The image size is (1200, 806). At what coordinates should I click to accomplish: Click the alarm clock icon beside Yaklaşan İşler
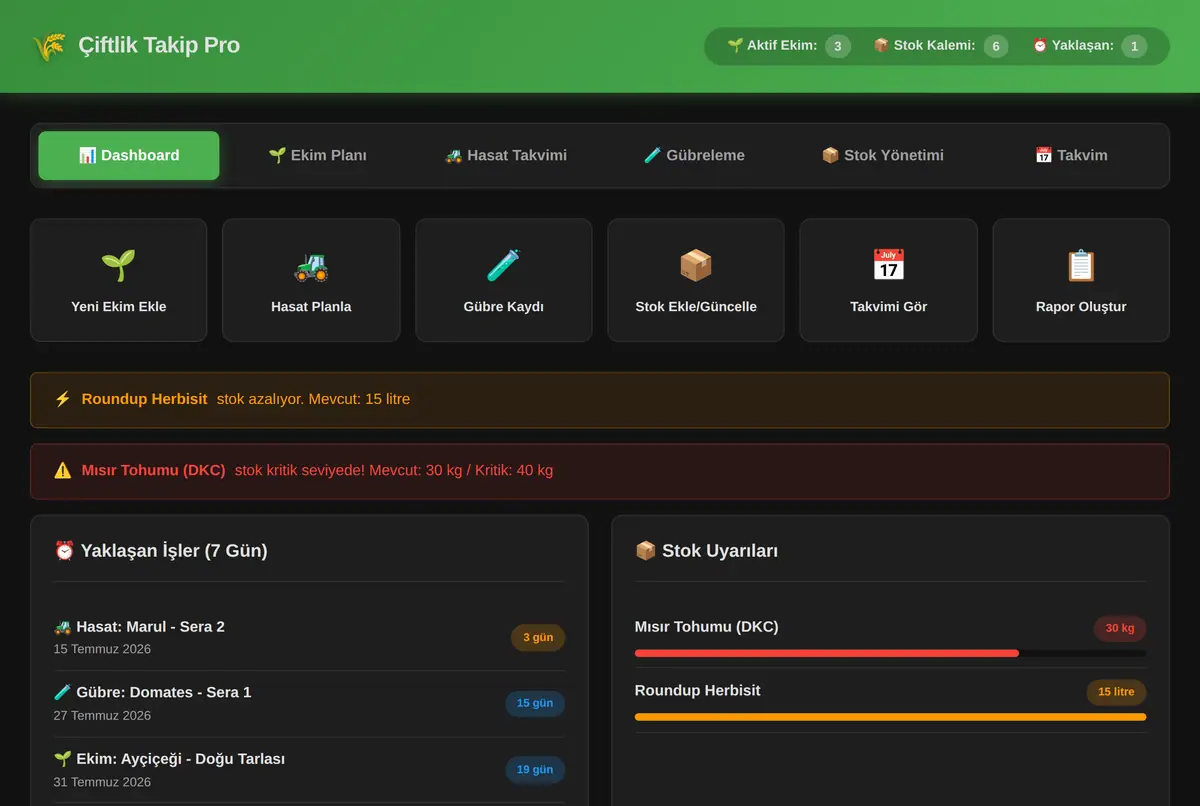65,550
